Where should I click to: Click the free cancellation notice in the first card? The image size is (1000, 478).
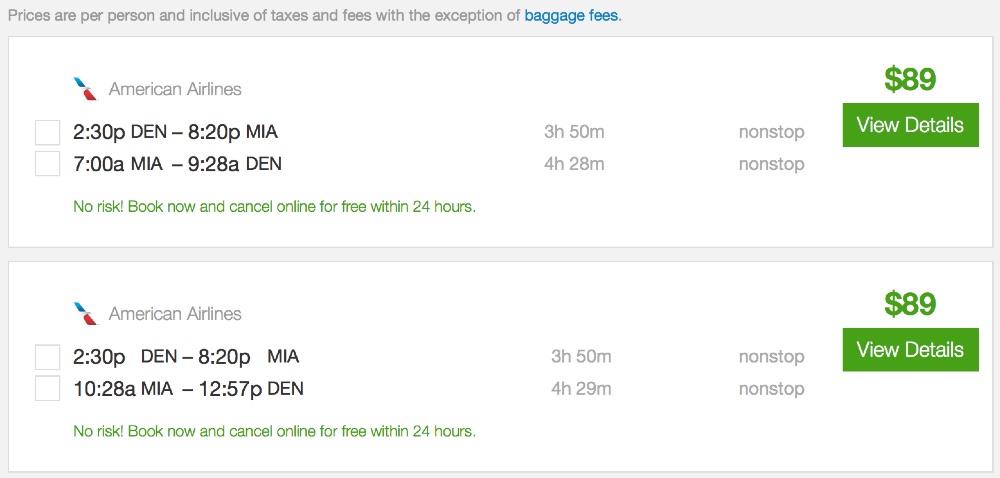274,208
